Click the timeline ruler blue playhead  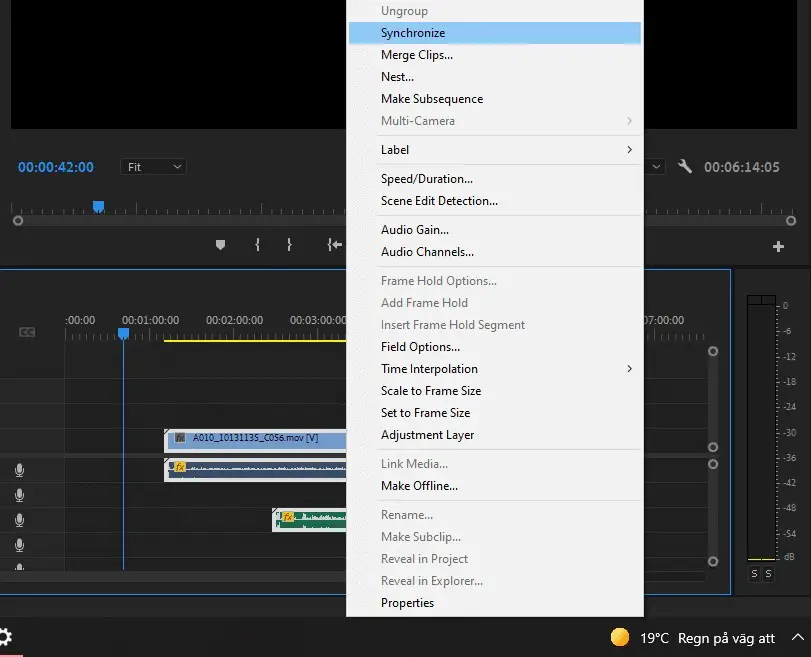click(123, 333)
